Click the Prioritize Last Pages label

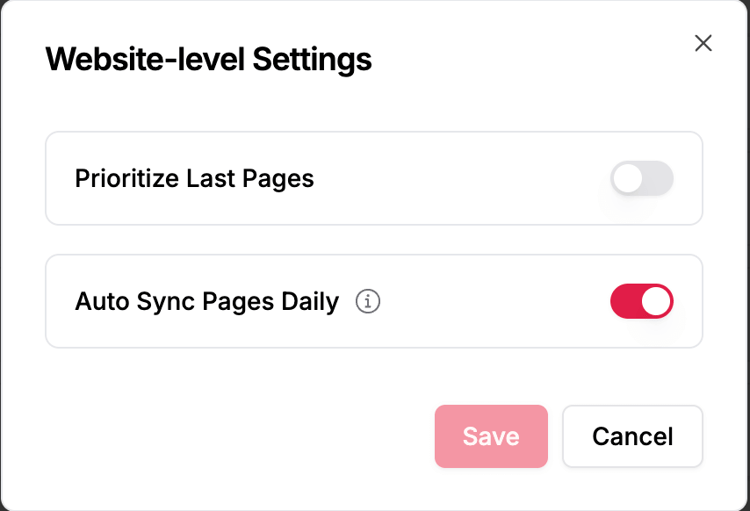tap(194, 179)
